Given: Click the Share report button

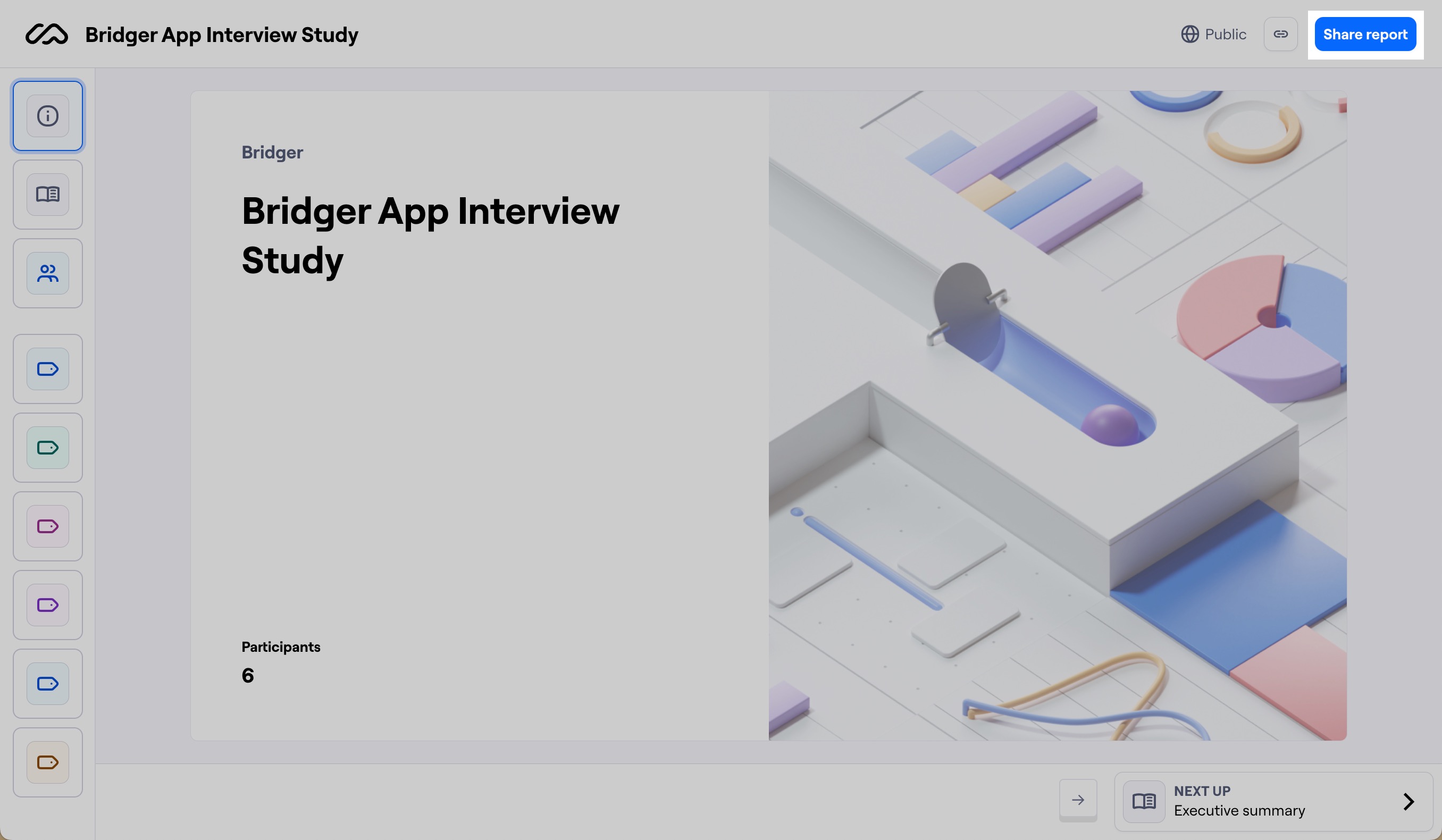Looking at the screenshot, I should click(1365, 35).
